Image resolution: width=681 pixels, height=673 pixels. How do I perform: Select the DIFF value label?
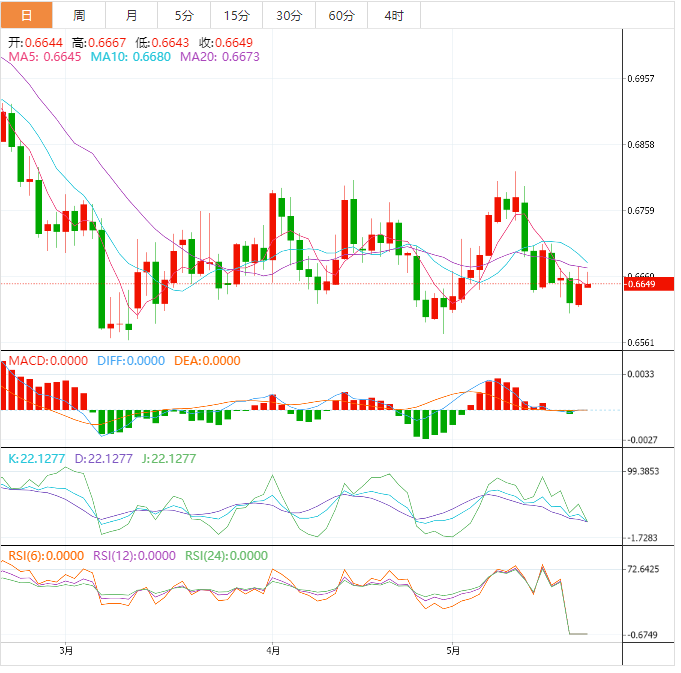click(x=130, y=361)
